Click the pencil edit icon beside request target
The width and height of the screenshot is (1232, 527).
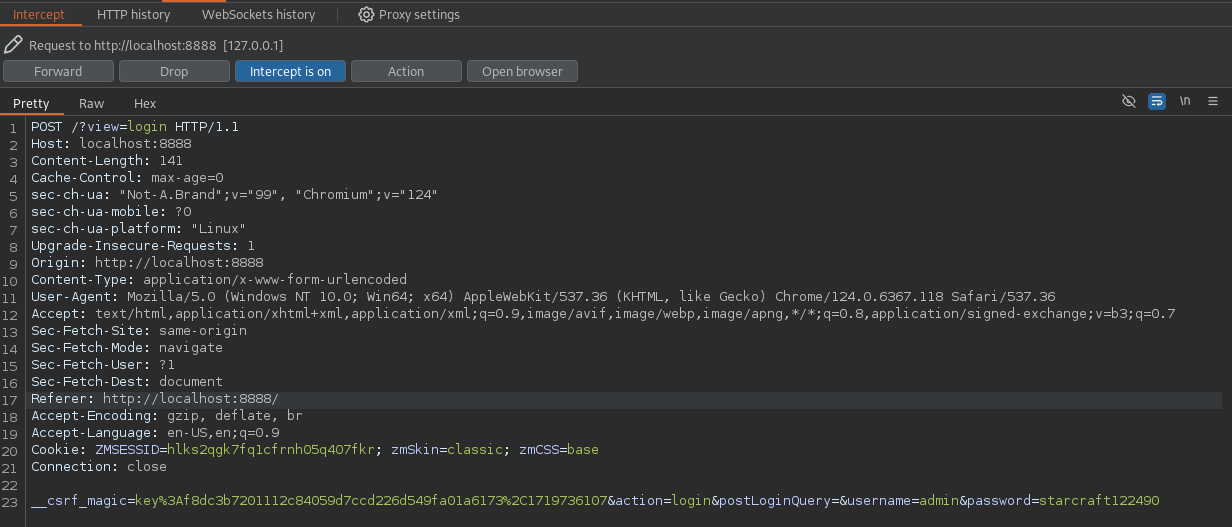pos(13,45)
